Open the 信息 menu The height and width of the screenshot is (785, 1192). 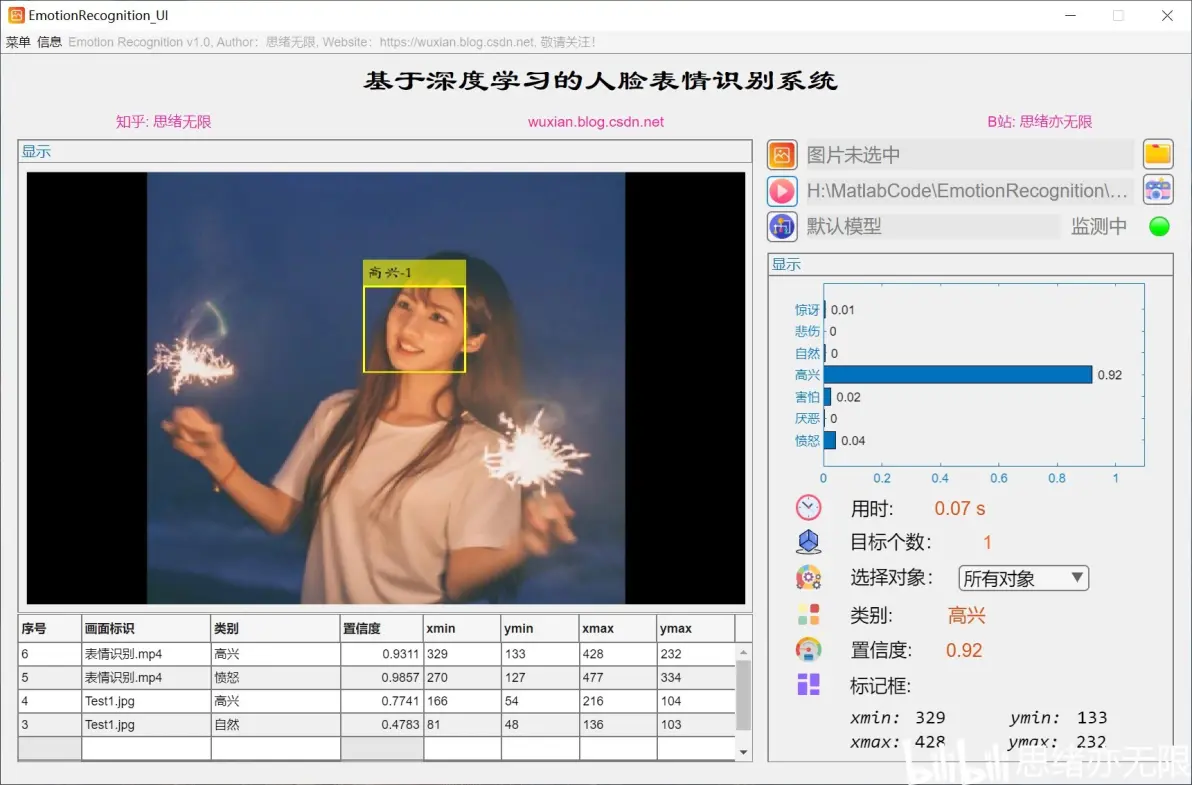pyautogui.click(x=50, y=42)
